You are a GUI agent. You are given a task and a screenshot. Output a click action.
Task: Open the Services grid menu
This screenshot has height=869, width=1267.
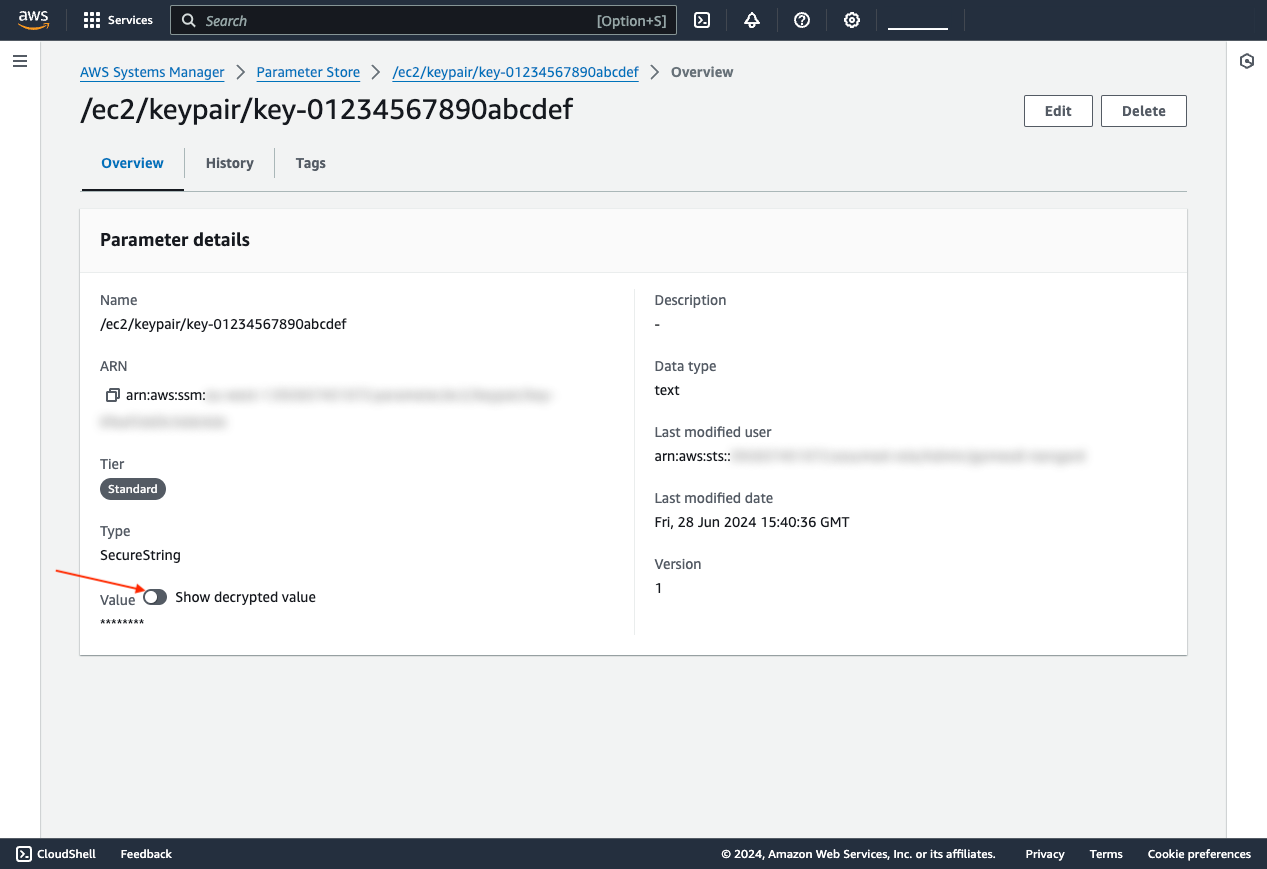click(x=117, y=20)
